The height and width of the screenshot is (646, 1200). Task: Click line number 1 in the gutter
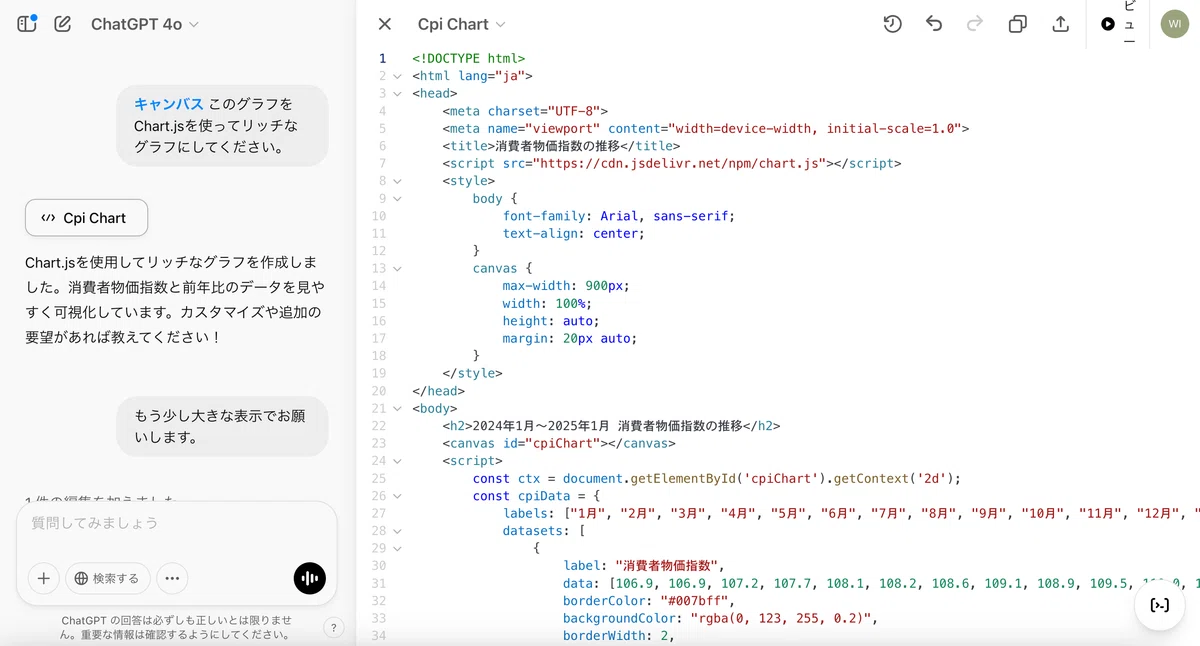click(382, 59)
